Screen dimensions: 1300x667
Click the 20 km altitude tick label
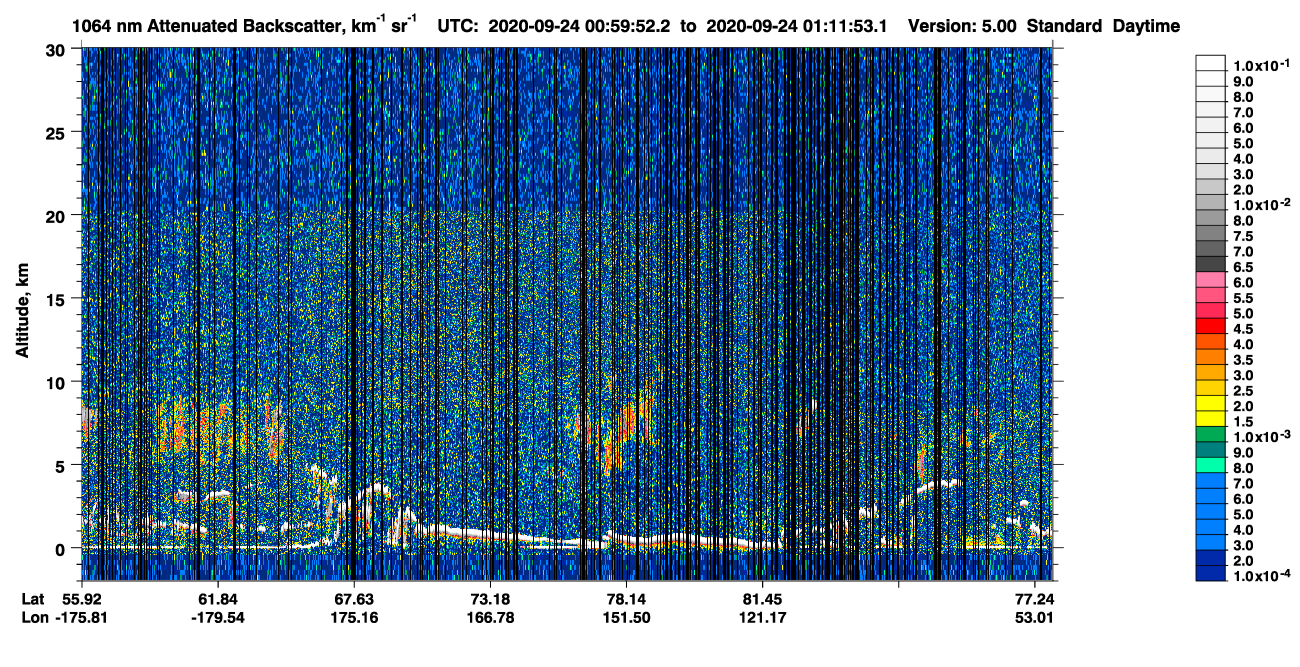pos(53,215)
